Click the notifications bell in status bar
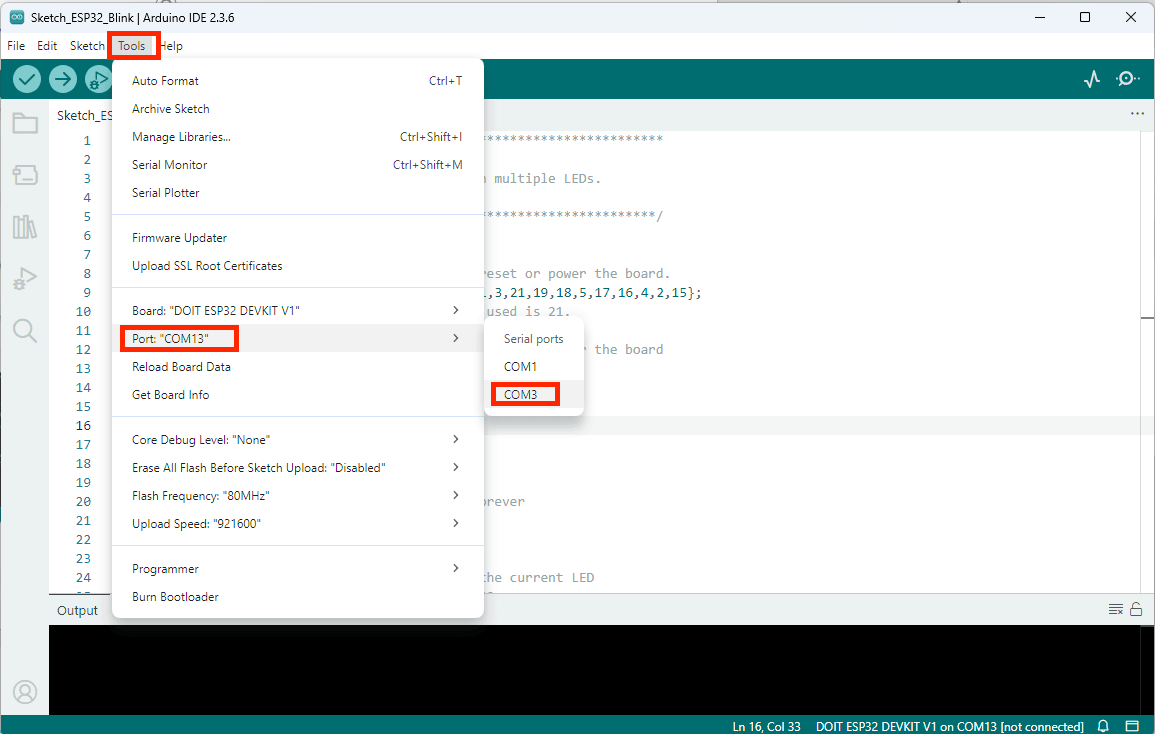Image resolution: width=1155 pixels, height=734 pixels. click(x=1103, y=726)
